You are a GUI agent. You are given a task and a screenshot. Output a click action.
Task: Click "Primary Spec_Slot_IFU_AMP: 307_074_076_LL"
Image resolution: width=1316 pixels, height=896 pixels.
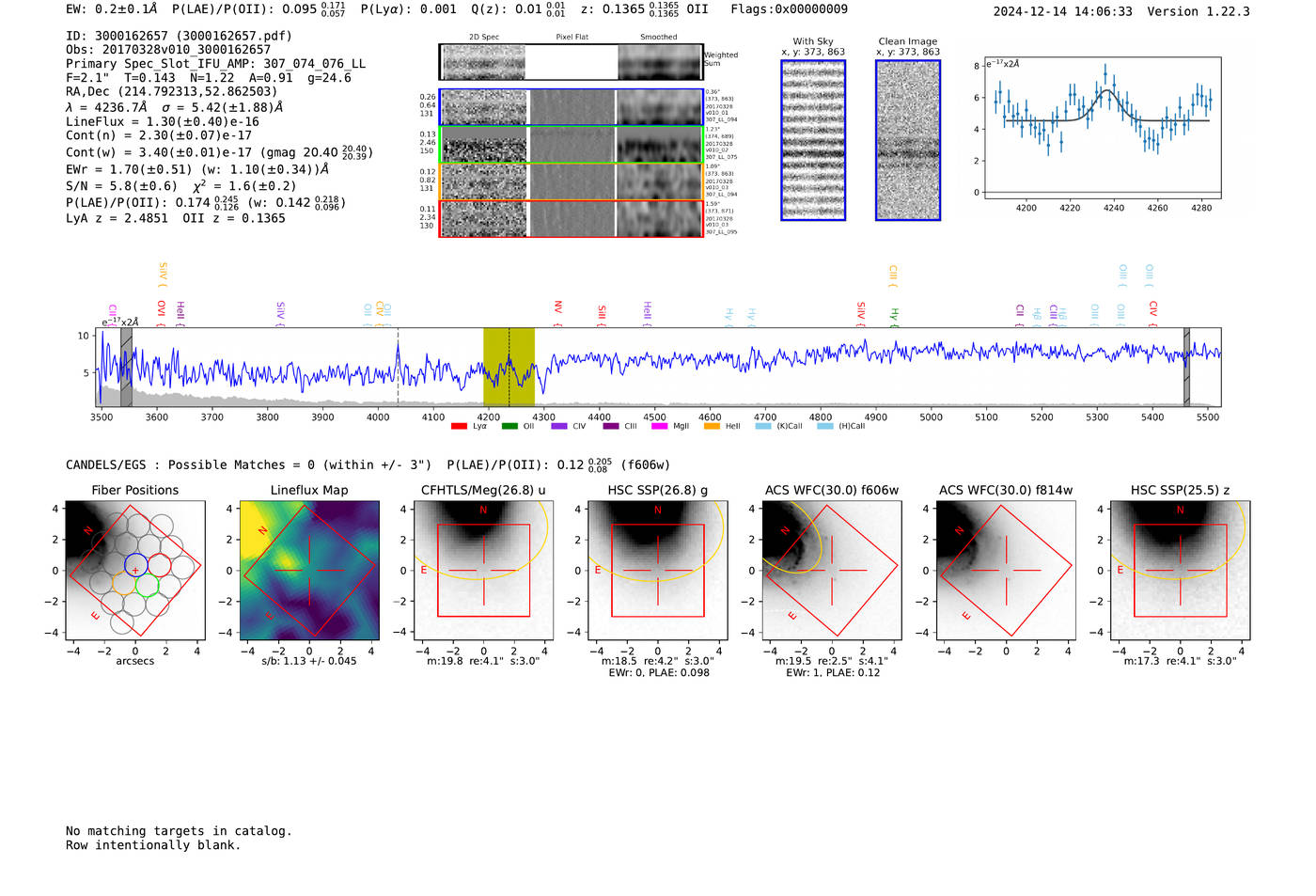215,64
